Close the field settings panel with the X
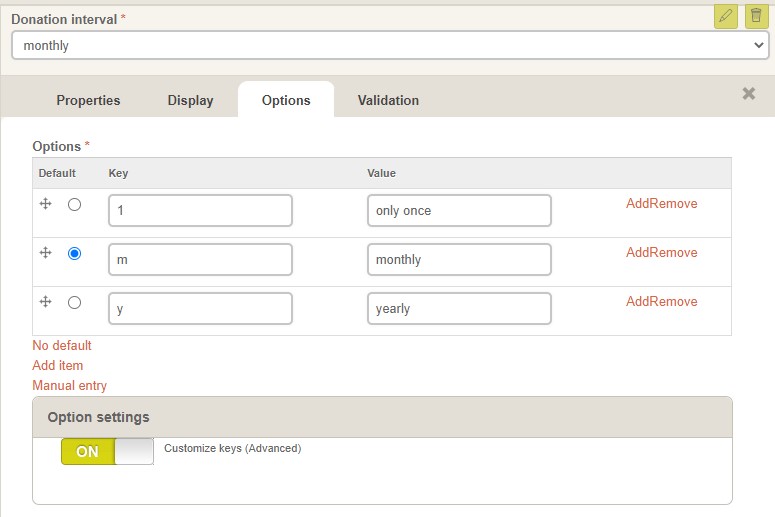The image size is (775, 517). 748,93
